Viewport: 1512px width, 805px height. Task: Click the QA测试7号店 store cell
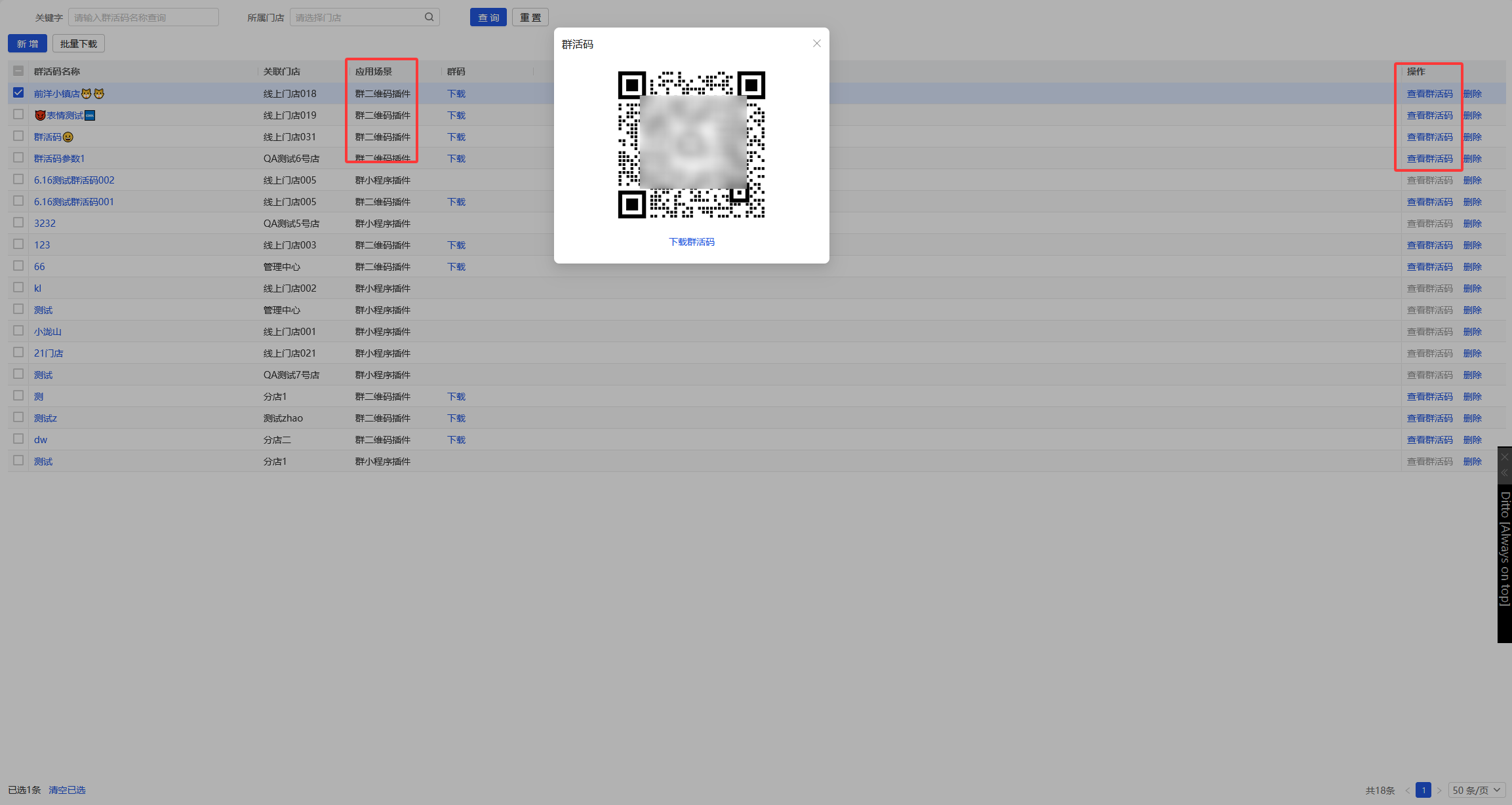tap(291, 375)
